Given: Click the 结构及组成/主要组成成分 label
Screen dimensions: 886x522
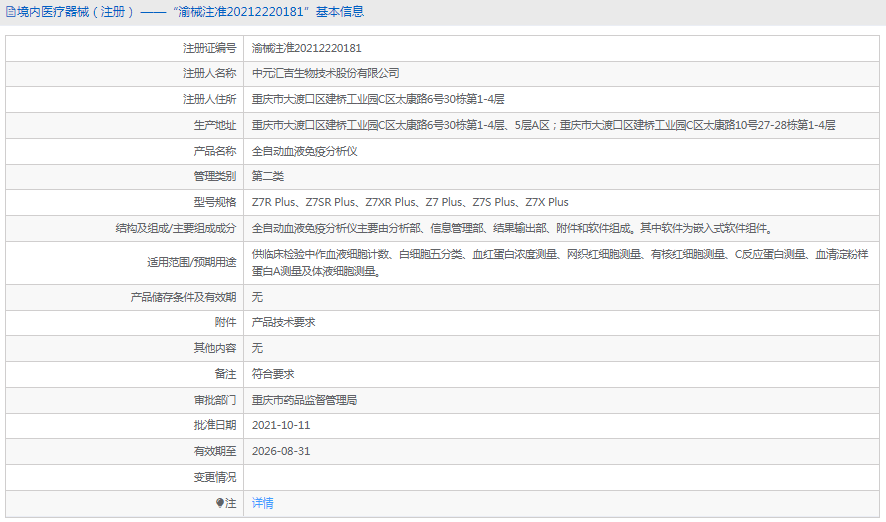Looking at the screenshot, I should 176,228.
